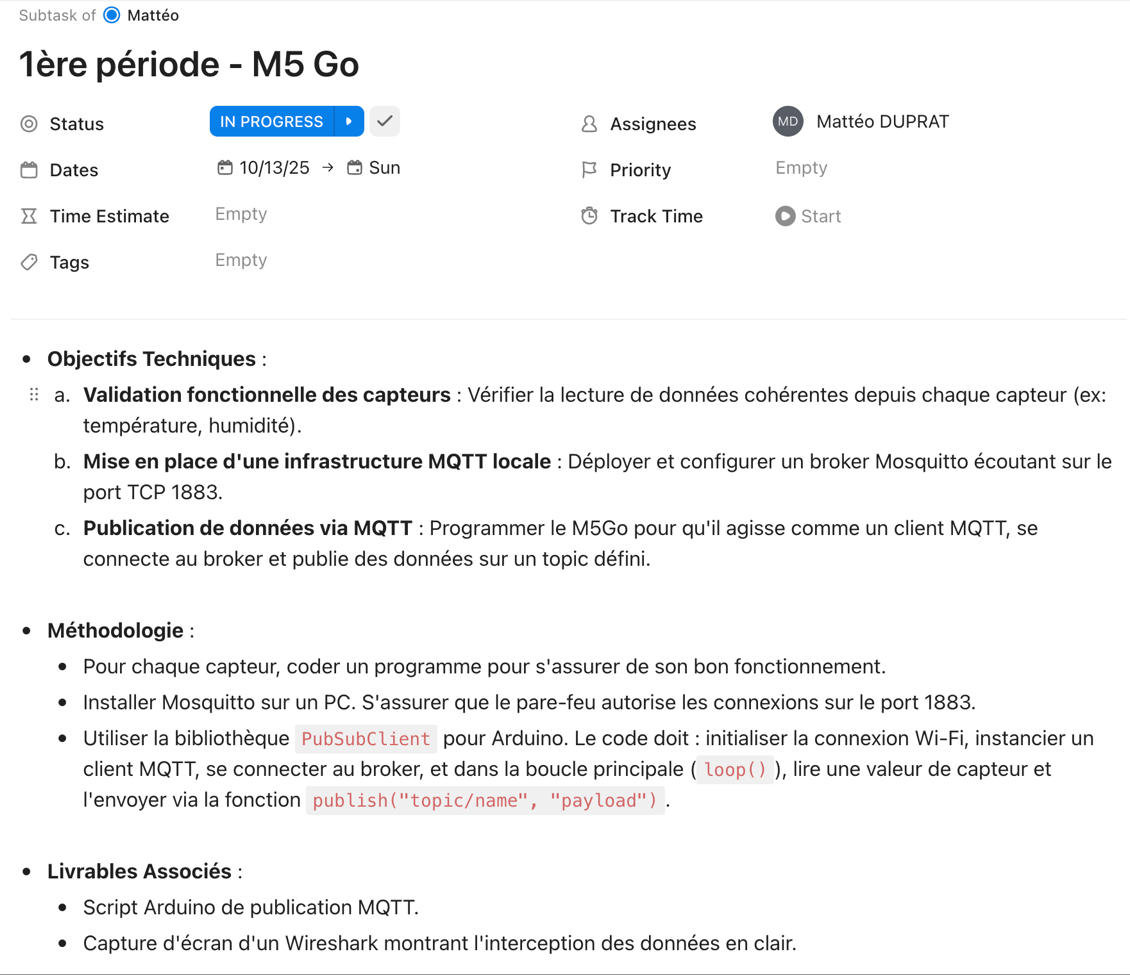
Task: Select the Time Estimate hourglass icon
Action: pos(28,215)
